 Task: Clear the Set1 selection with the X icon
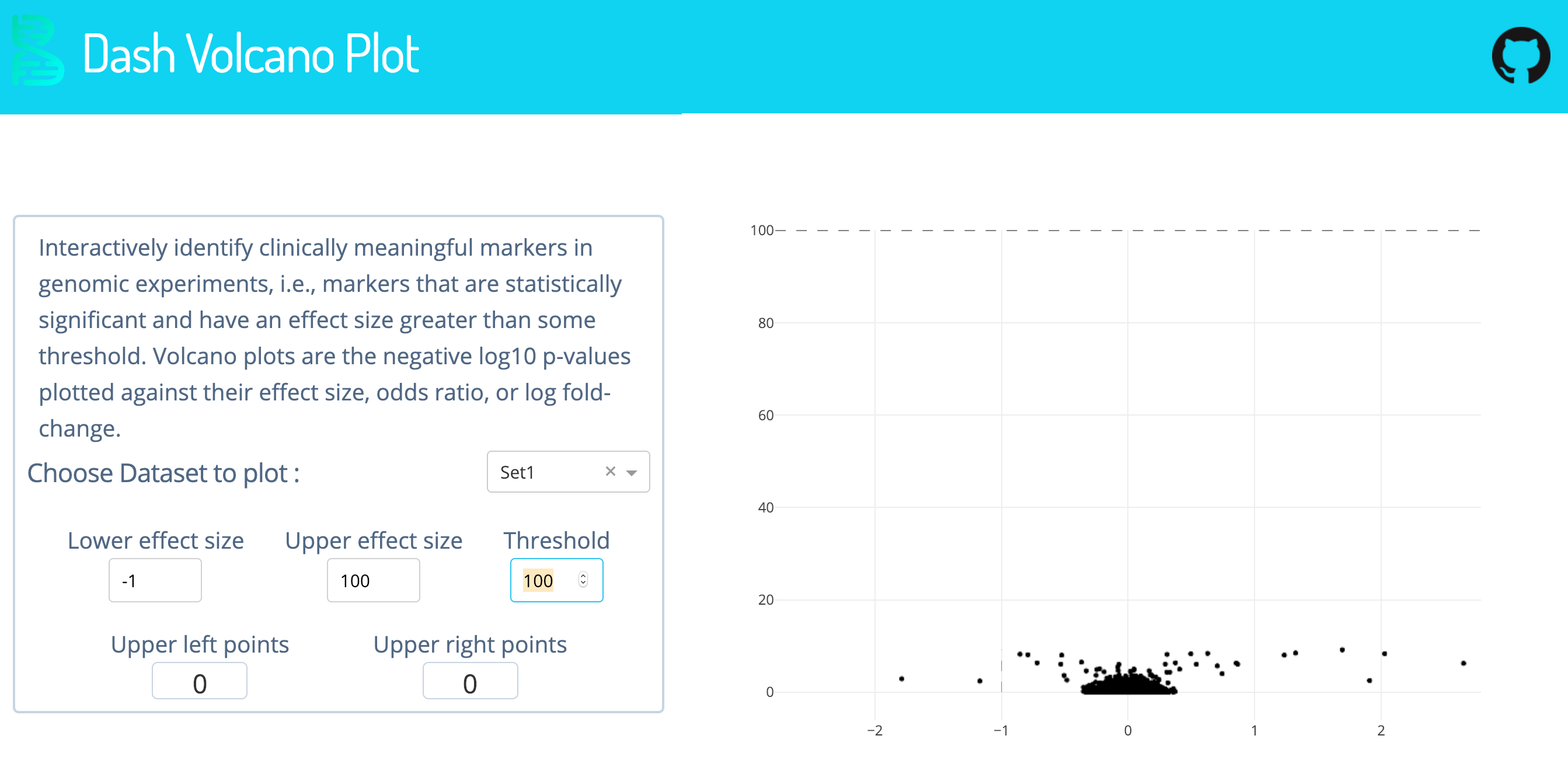(x=611, y=472)
